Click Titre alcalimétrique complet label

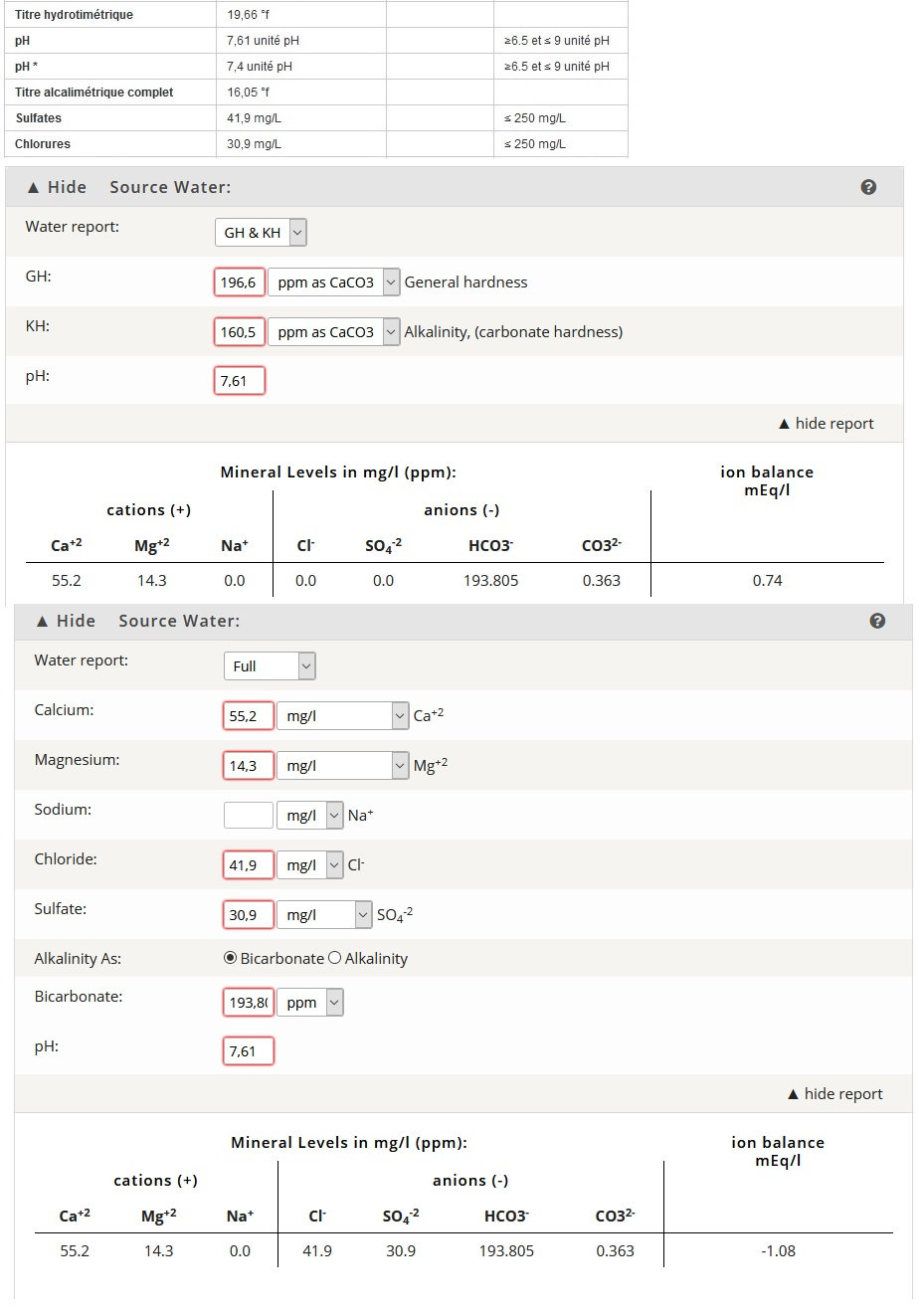[x=93, y=93]
